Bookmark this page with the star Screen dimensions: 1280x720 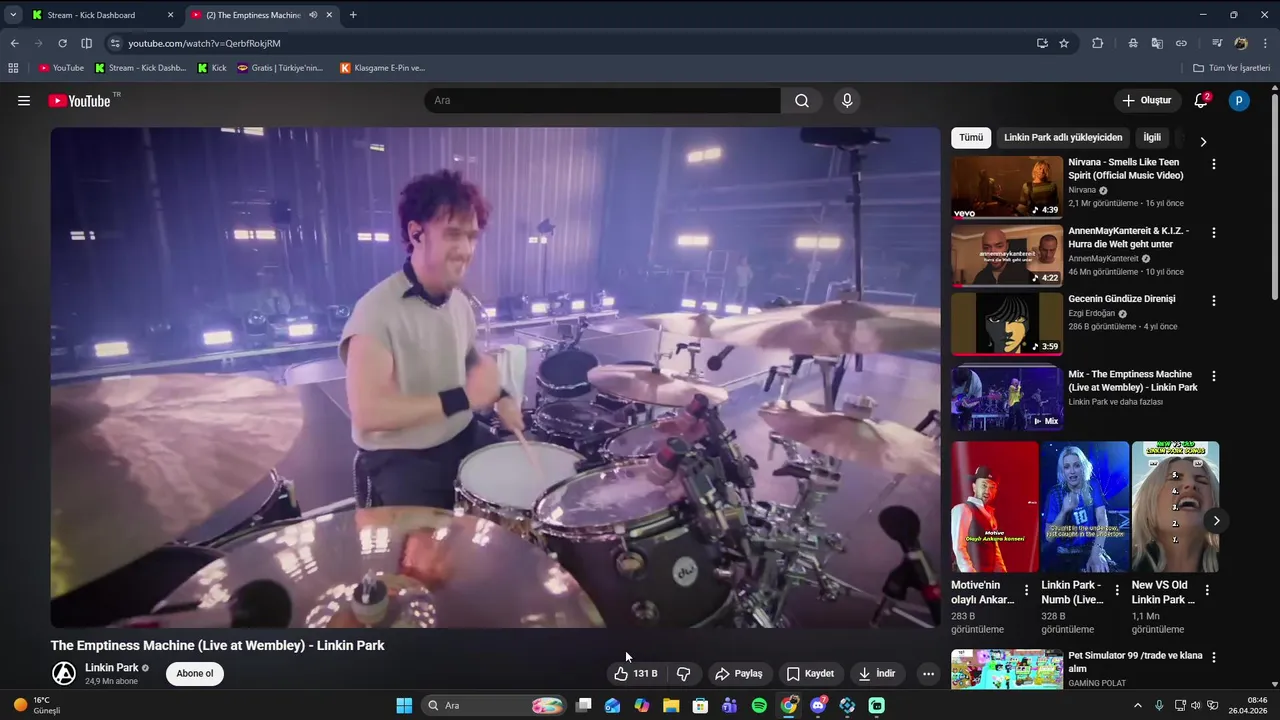(1064, 43)
